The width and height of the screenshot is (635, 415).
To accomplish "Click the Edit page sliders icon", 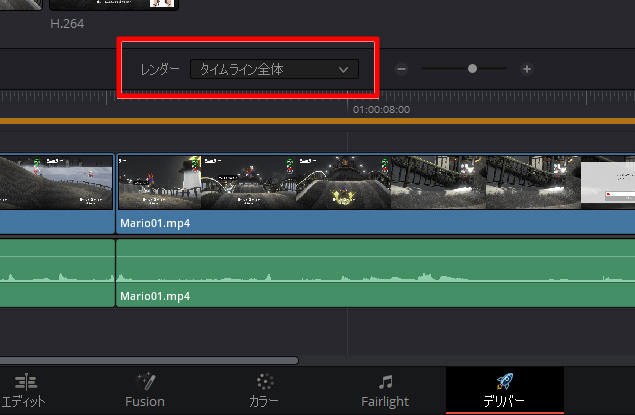I will click(27, 381).
